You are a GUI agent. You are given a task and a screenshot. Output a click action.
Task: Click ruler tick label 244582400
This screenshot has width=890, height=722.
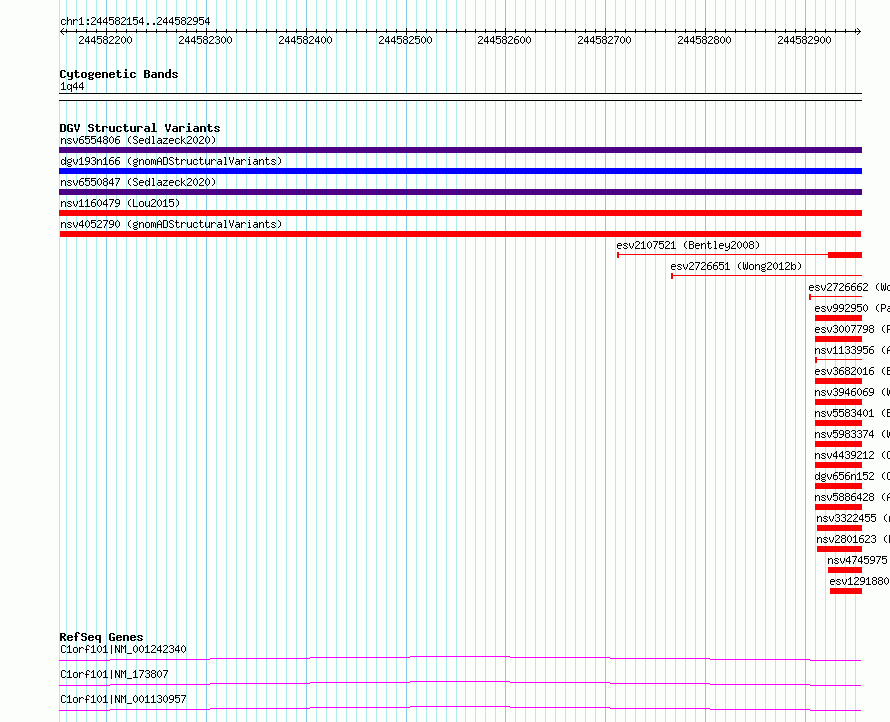305,40
